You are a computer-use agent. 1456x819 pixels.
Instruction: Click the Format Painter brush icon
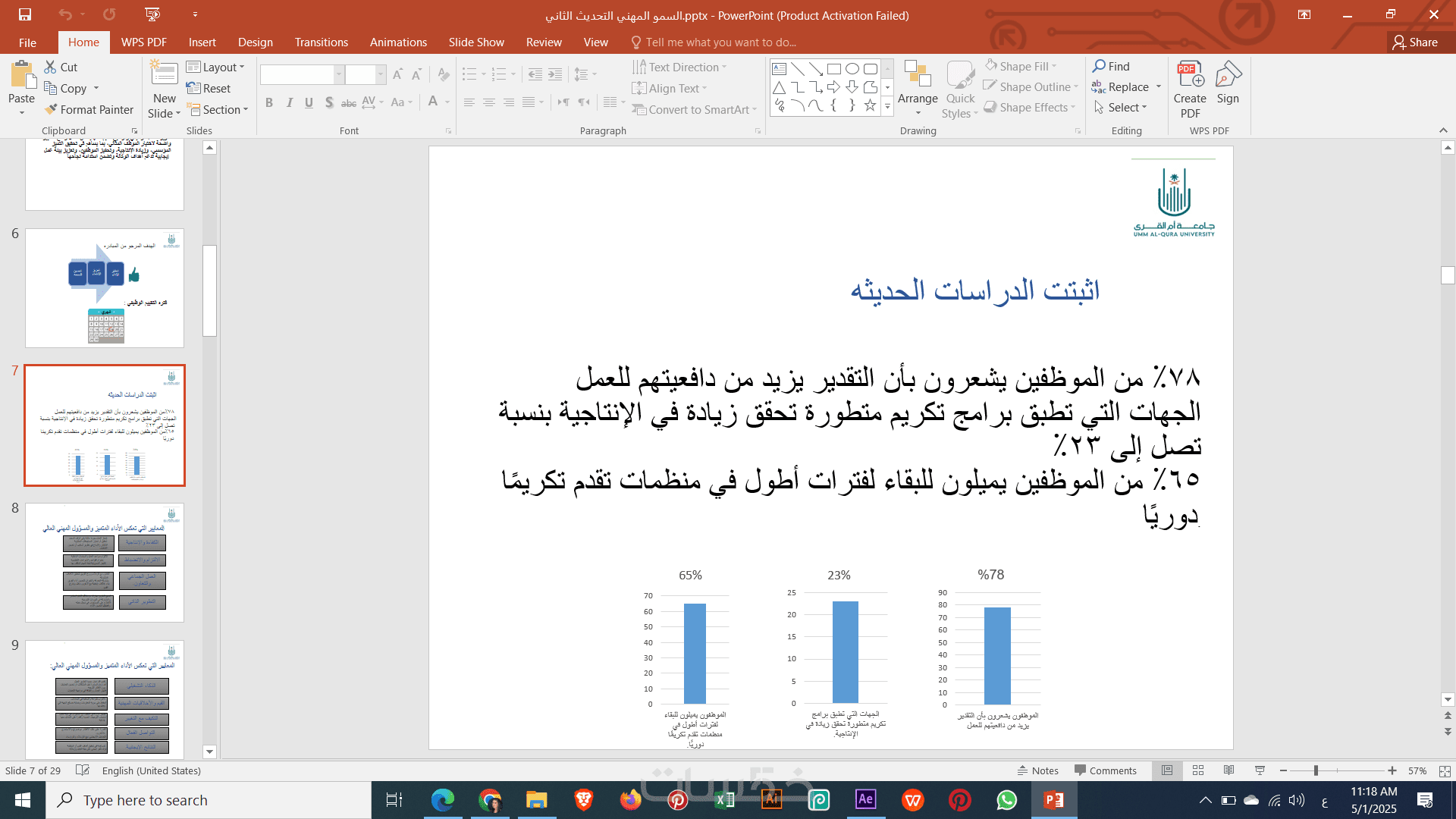click(51, 110)
